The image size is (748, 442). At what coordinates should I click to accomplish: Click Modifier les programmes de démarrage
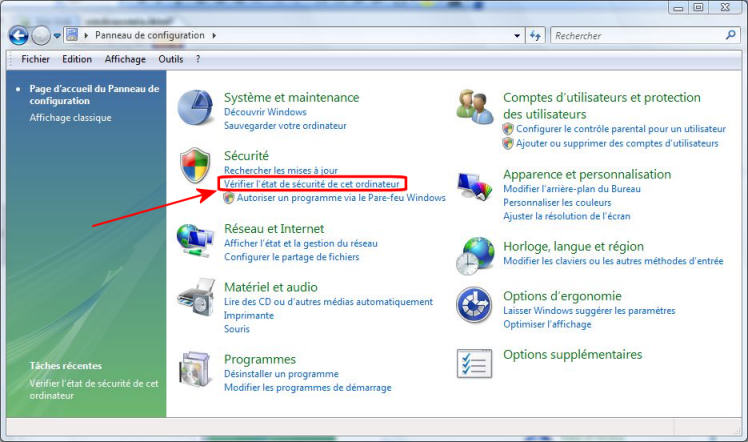click(x=308, y=388)
